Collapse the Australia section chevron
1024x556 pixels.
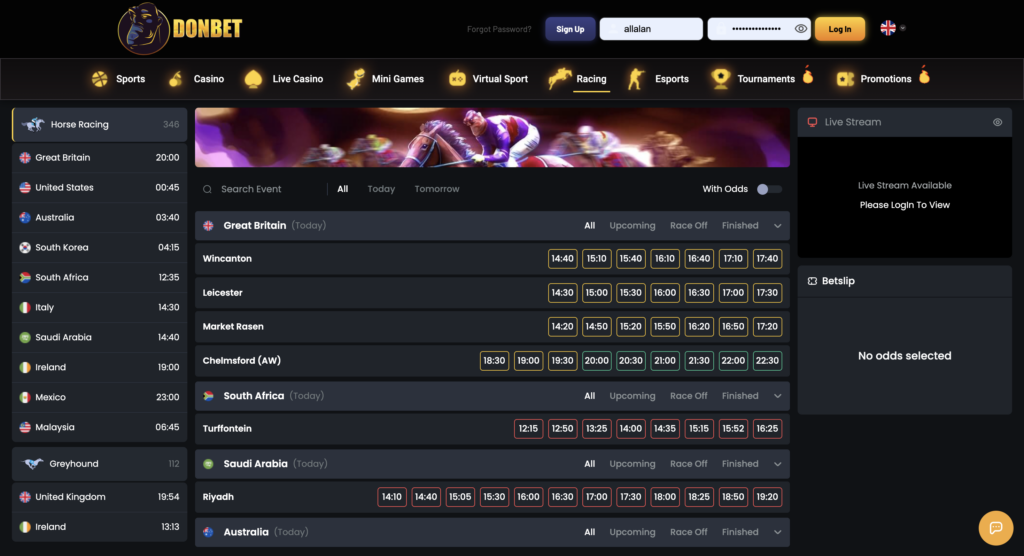coord(777,532)
